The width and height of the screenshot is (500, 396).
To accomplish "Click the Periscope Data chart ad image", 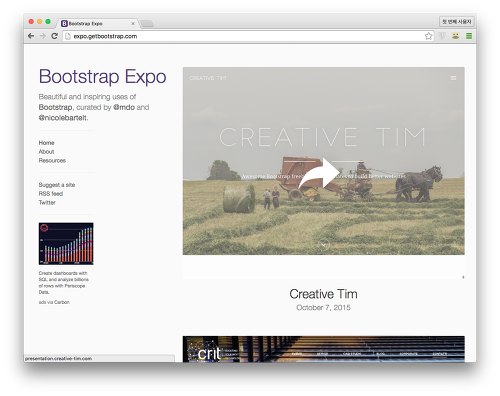I will [x=66, y=244].
